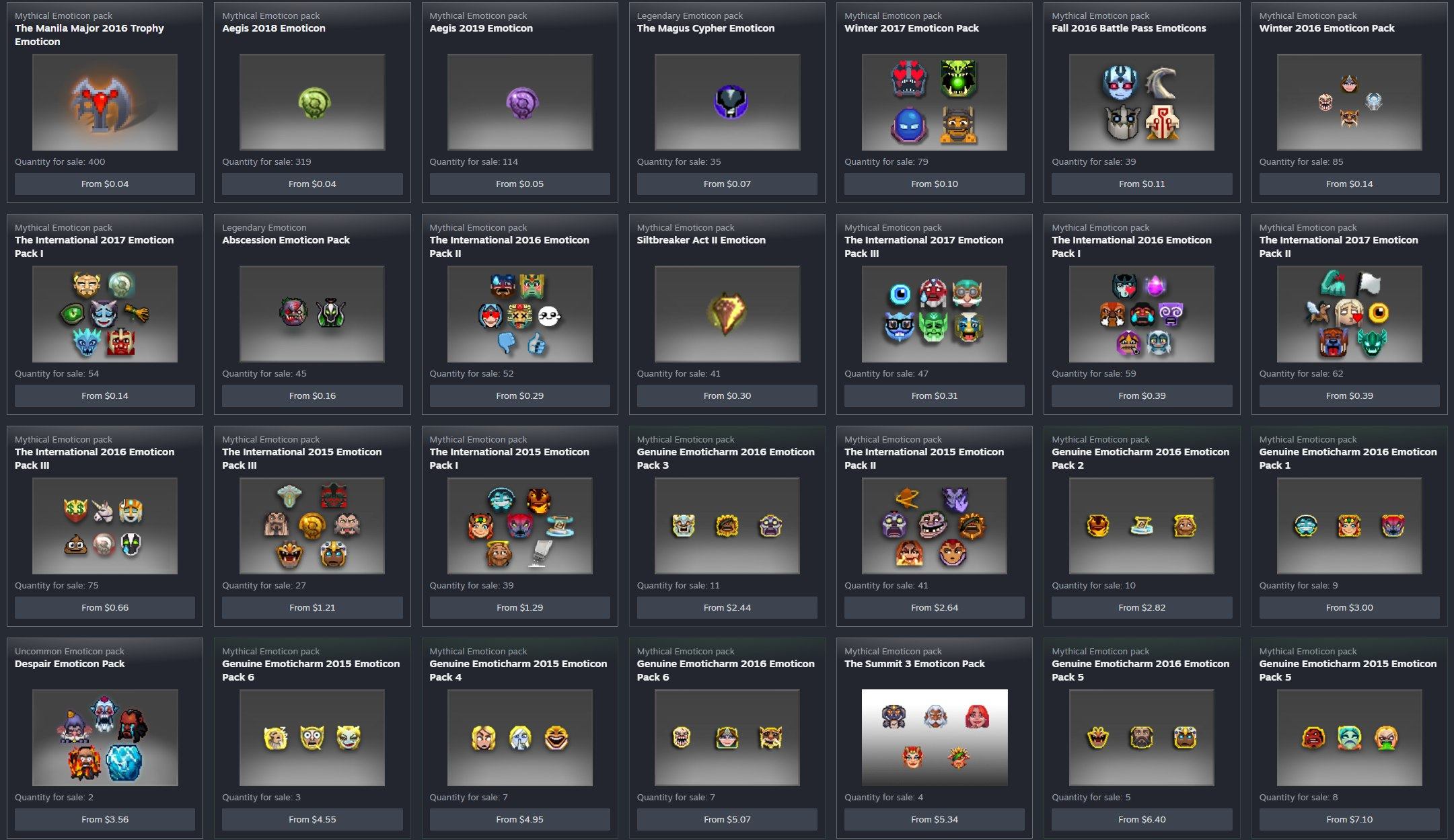Choose the From $2.64 price button

pos(935,607)
